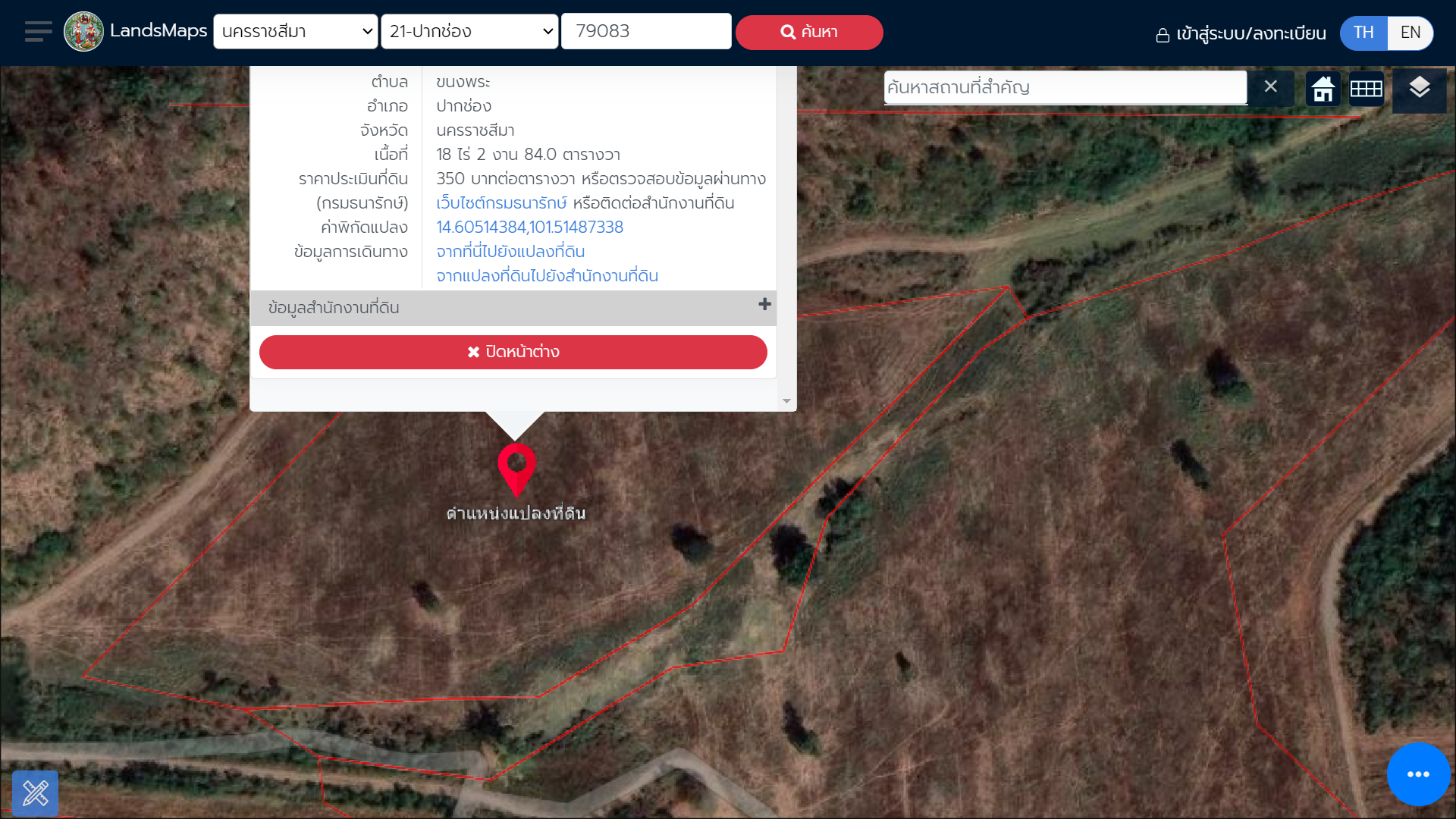Screen dimensions: 1456x819
Task: Open the measurement tool icon
Action: pos(36,793)
